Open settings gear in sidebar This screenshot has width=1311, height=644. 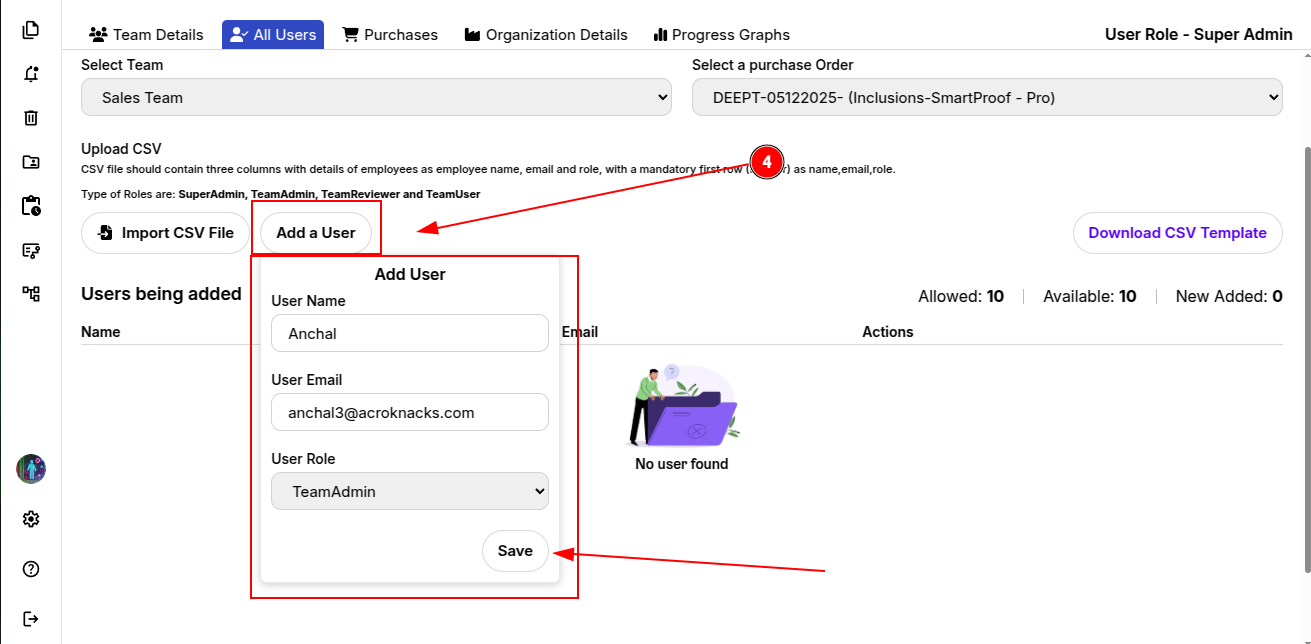(31, 519)
